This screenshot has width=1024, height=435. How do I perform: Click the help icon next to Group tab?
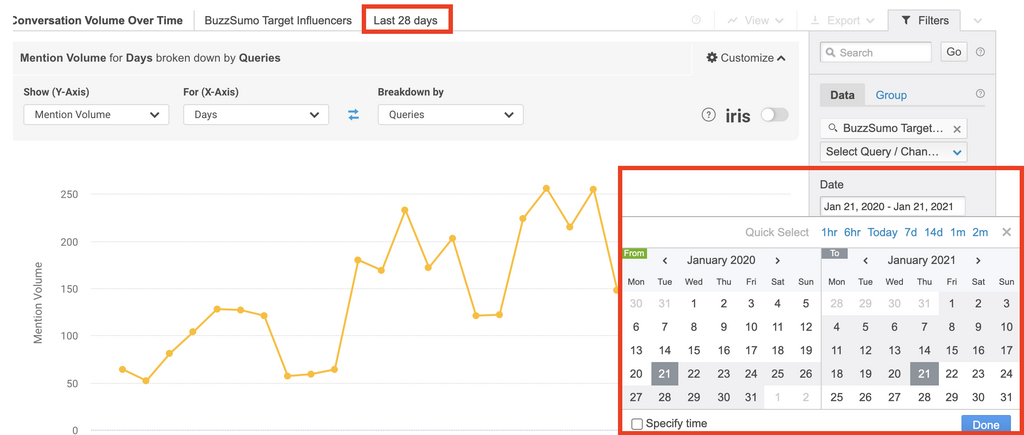point(980,95)
